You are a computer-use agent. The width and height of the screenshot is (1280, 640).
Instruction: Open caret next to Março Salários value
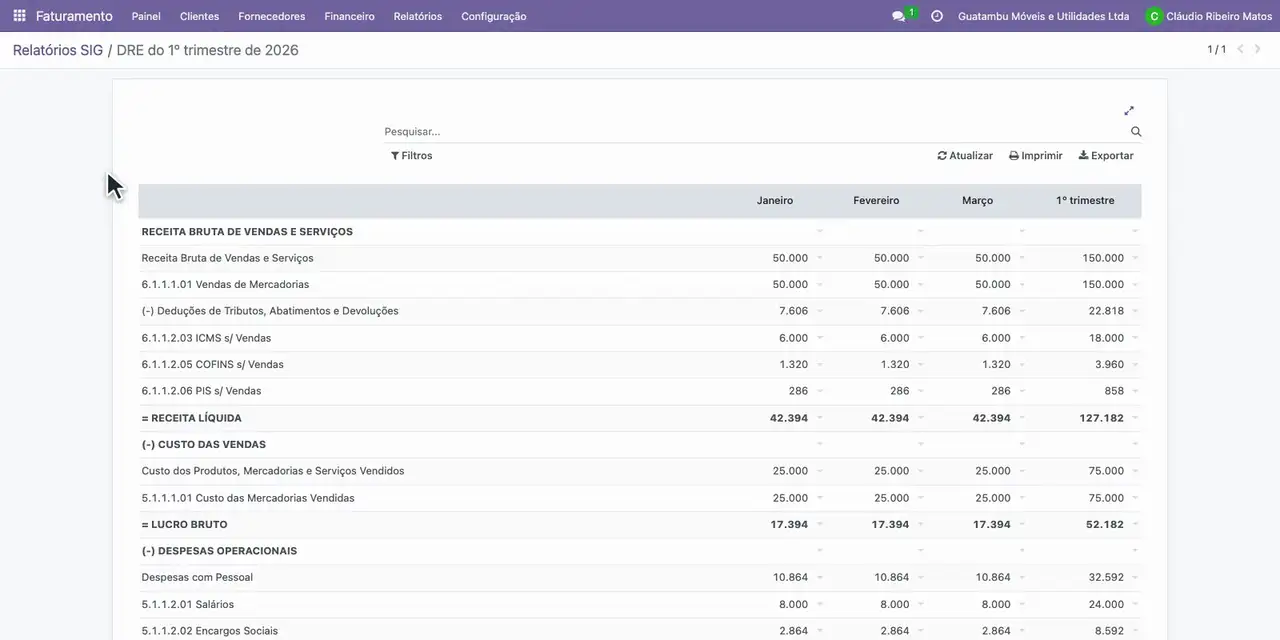click(x=1021, y=604)
